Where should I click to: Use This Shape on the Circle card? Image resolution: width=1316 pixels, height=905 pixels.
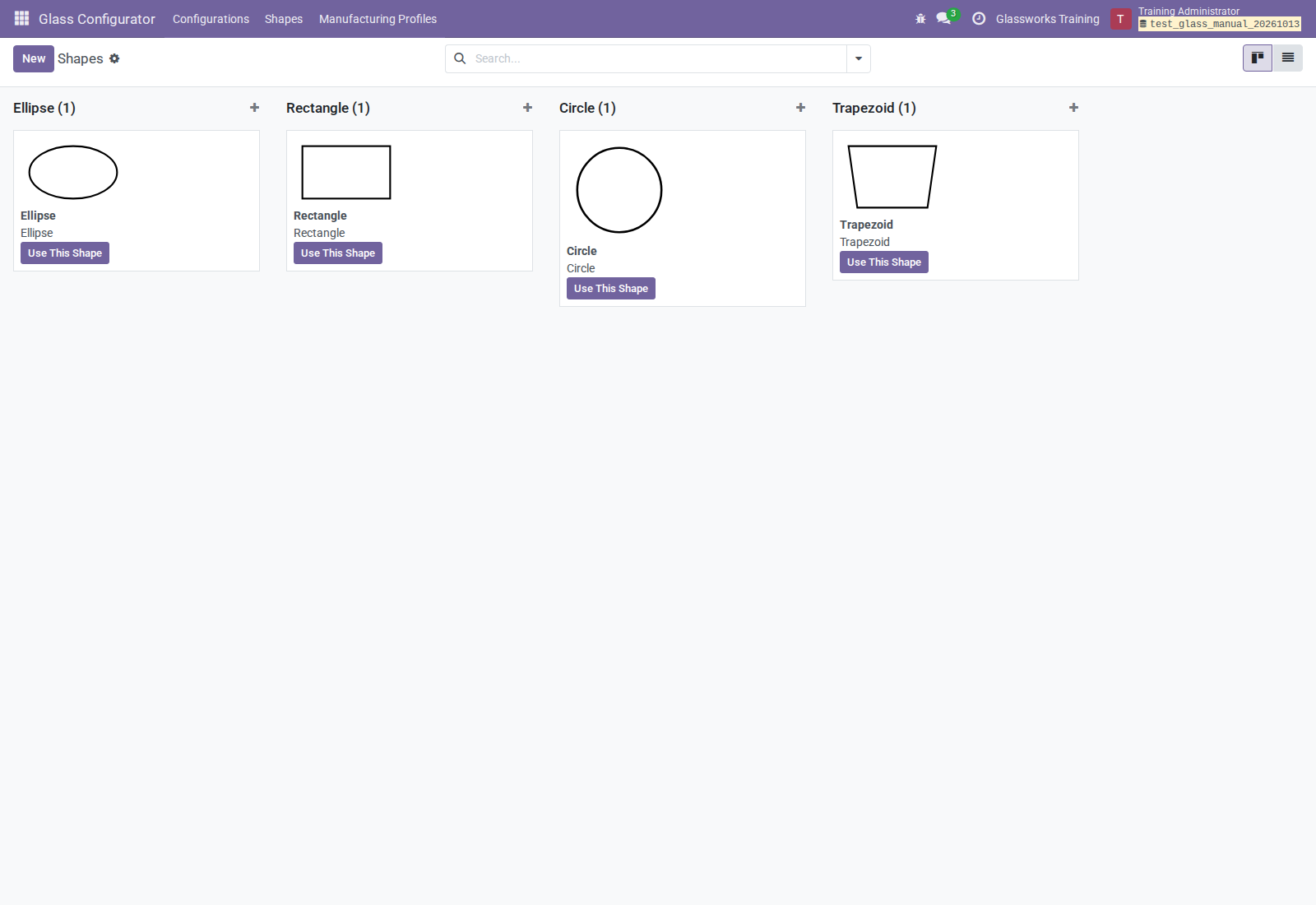(x=611, y=289)
